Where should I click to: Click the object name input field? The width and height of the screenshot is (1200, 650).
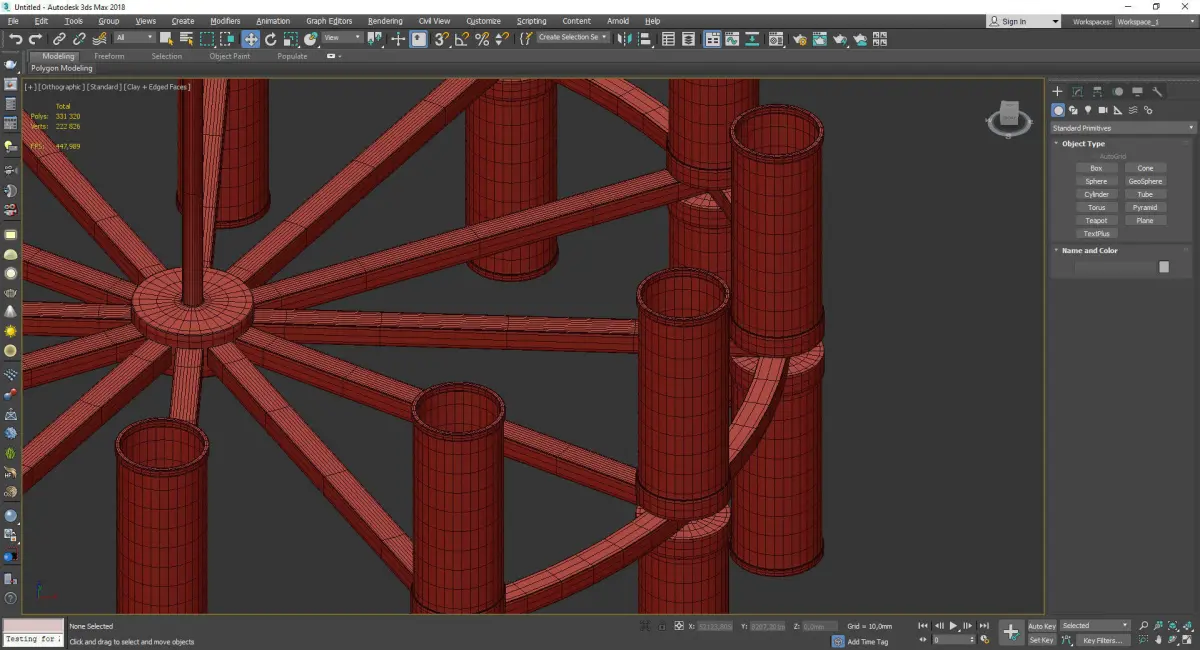[x=1114, y=267]
